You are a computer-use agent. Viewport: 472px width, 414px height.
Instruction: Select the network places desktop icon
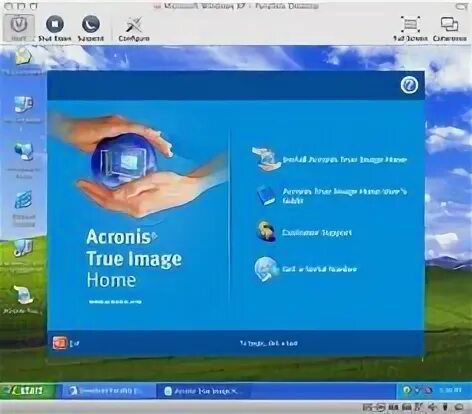pyautogui.click(x=23, y=152)
